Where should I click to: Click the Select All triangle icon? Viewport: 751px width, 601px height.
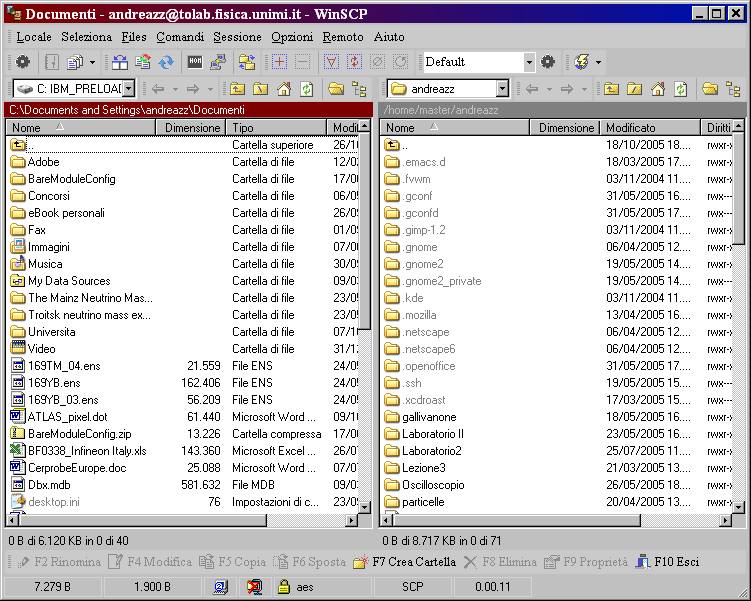[331, 62]
